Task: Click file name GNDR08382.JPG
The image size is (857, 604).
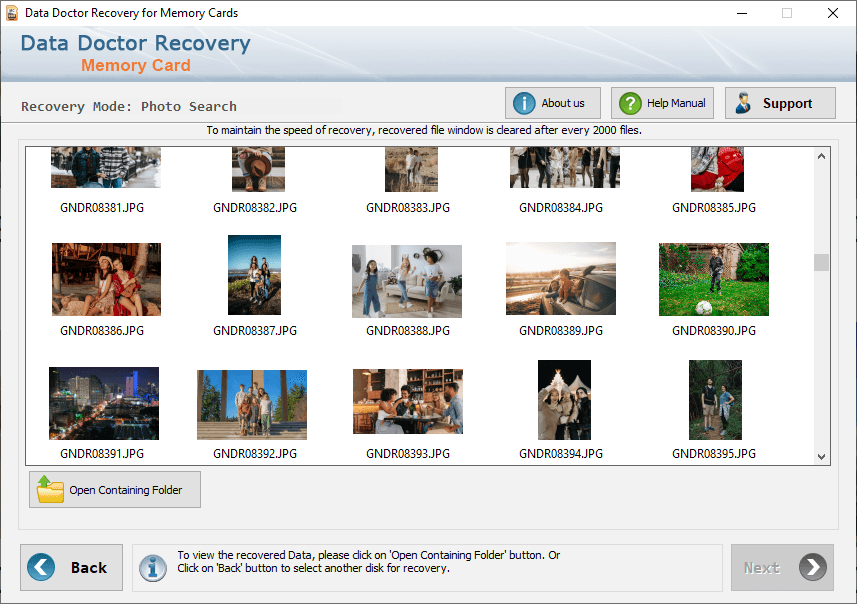Action: [x=255, y=208]
